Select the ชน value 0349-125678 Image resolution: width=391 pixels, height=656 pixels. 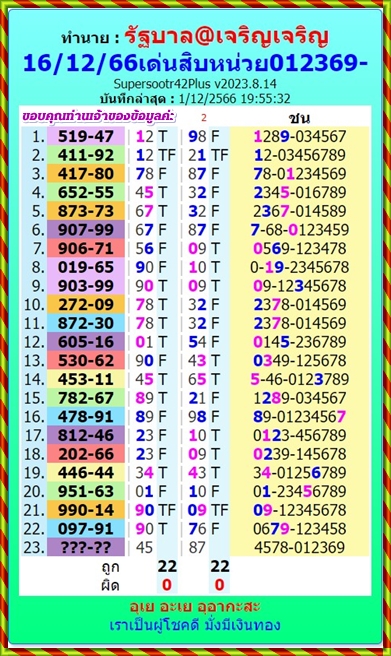click(300, 361)
